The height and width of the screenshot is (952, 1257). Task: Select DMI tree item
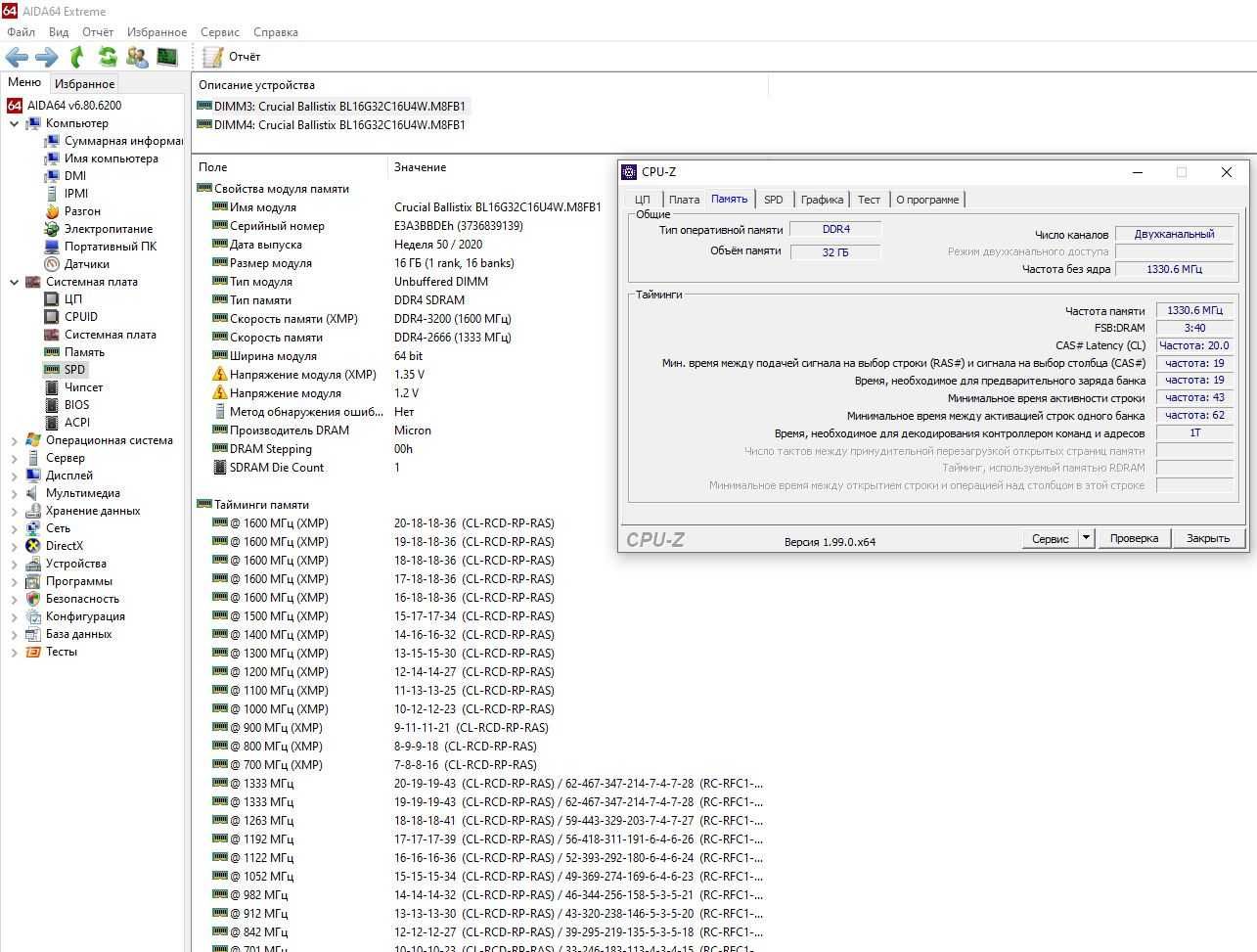point(75,176)
